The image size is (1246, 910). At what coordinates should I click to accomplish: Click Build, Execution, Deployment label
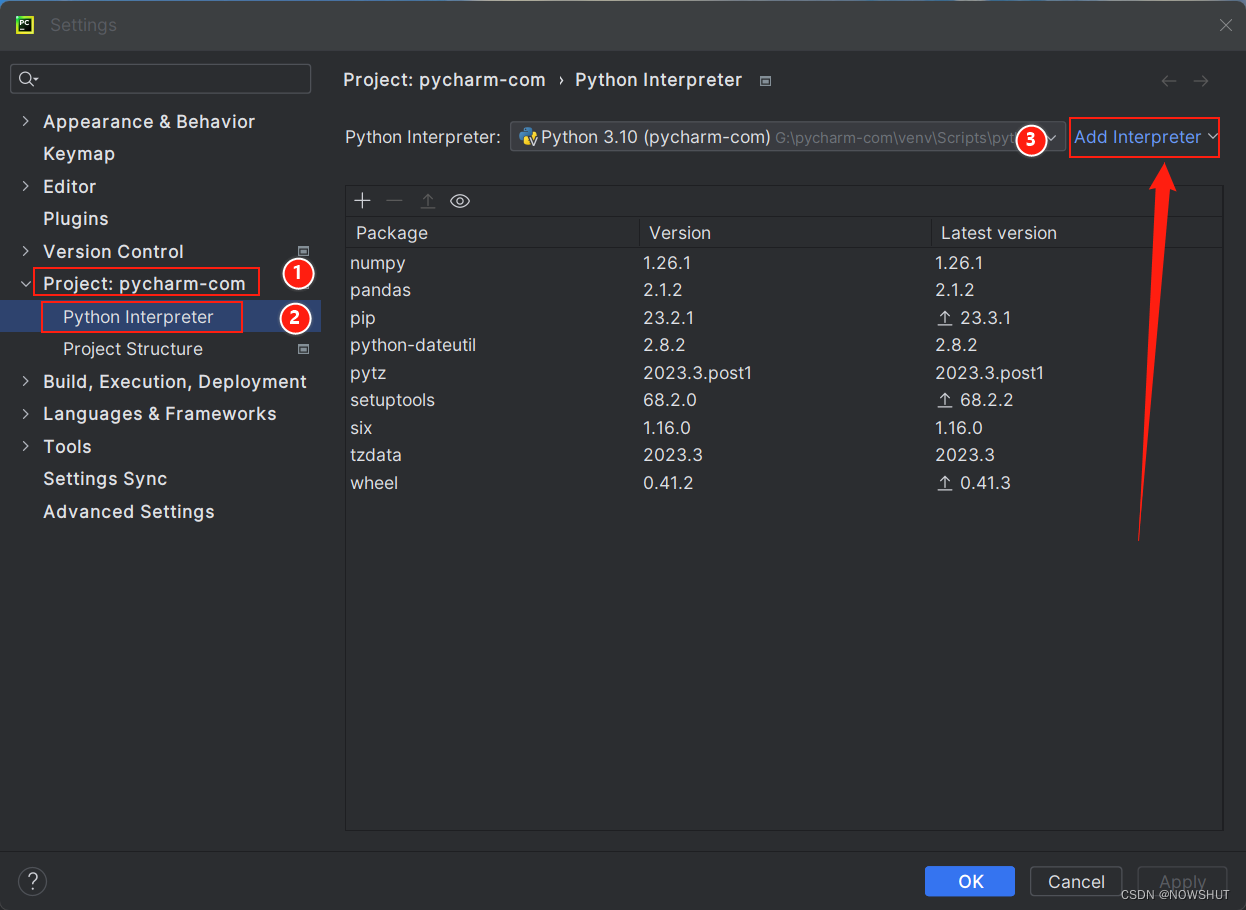click(x=175, y=382)
